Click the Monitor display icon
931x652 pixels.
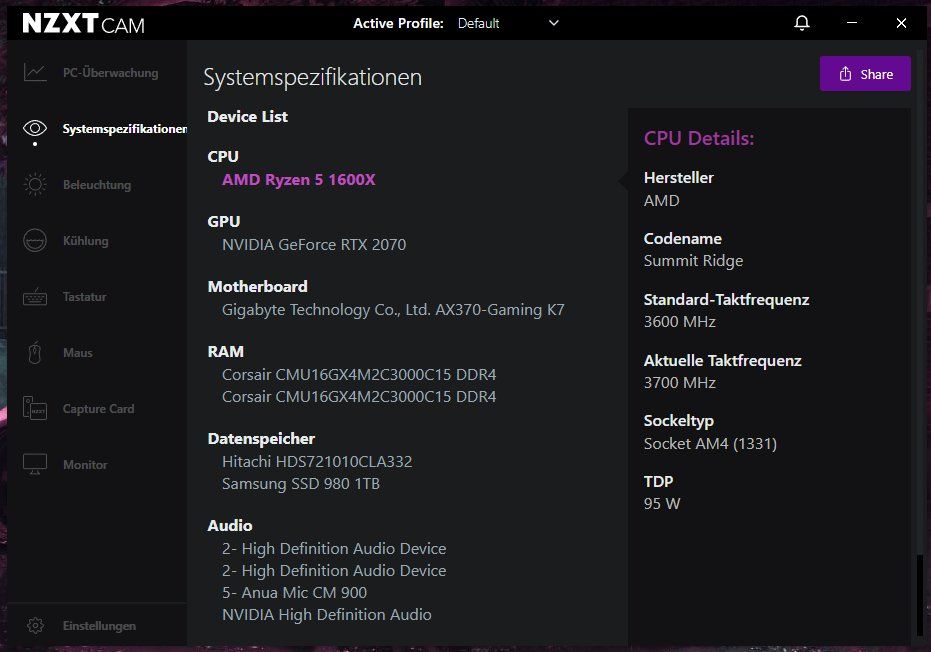(x=35, y=464)
